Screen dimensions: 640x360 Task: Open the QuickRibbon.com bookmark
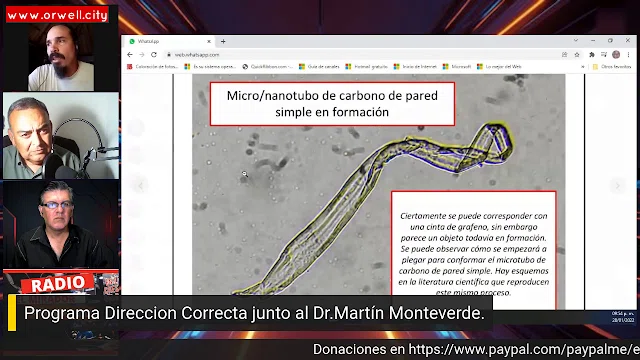coord(268,67)
